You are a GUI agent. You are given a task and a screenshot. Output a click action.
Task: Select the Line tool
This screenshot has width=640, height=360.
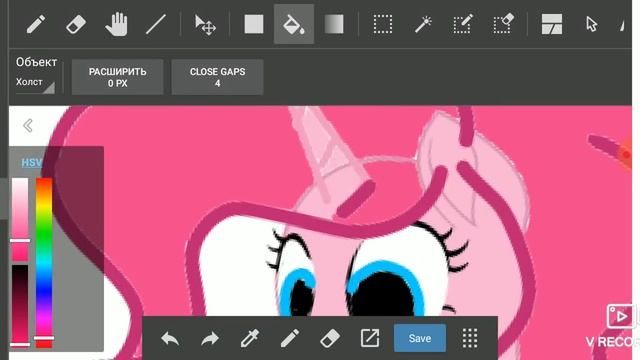tap(156, 24)
